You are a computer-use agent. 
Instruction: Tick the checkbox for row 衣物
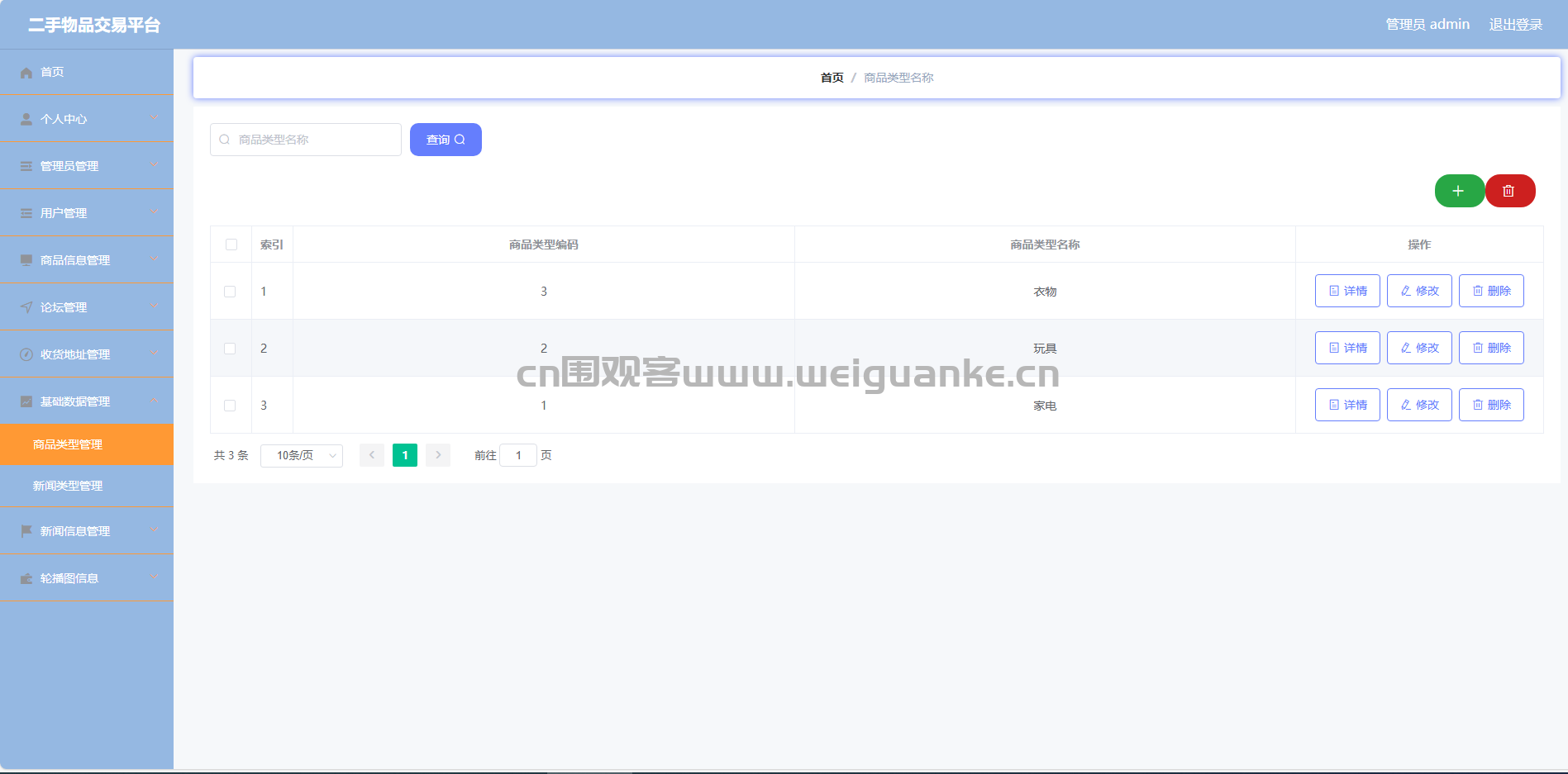pyautogui.click(x=230, y=292)
